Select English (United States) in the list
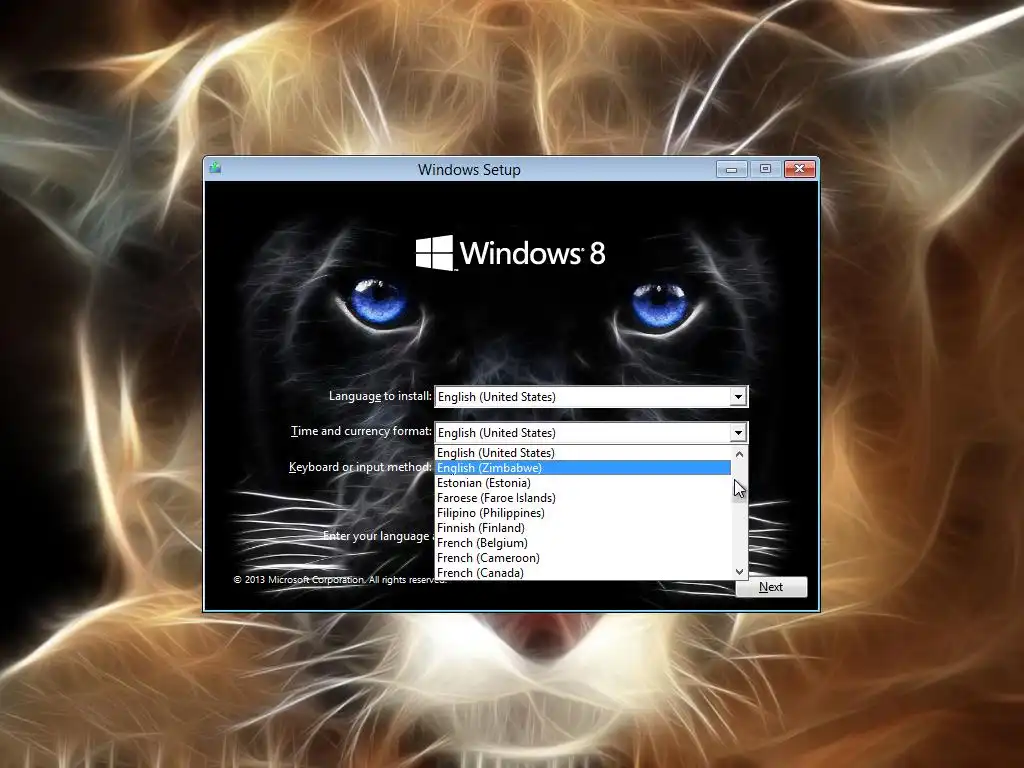Screen dimensions: 1024x768 pyautogui.click(x=583, y=453)
